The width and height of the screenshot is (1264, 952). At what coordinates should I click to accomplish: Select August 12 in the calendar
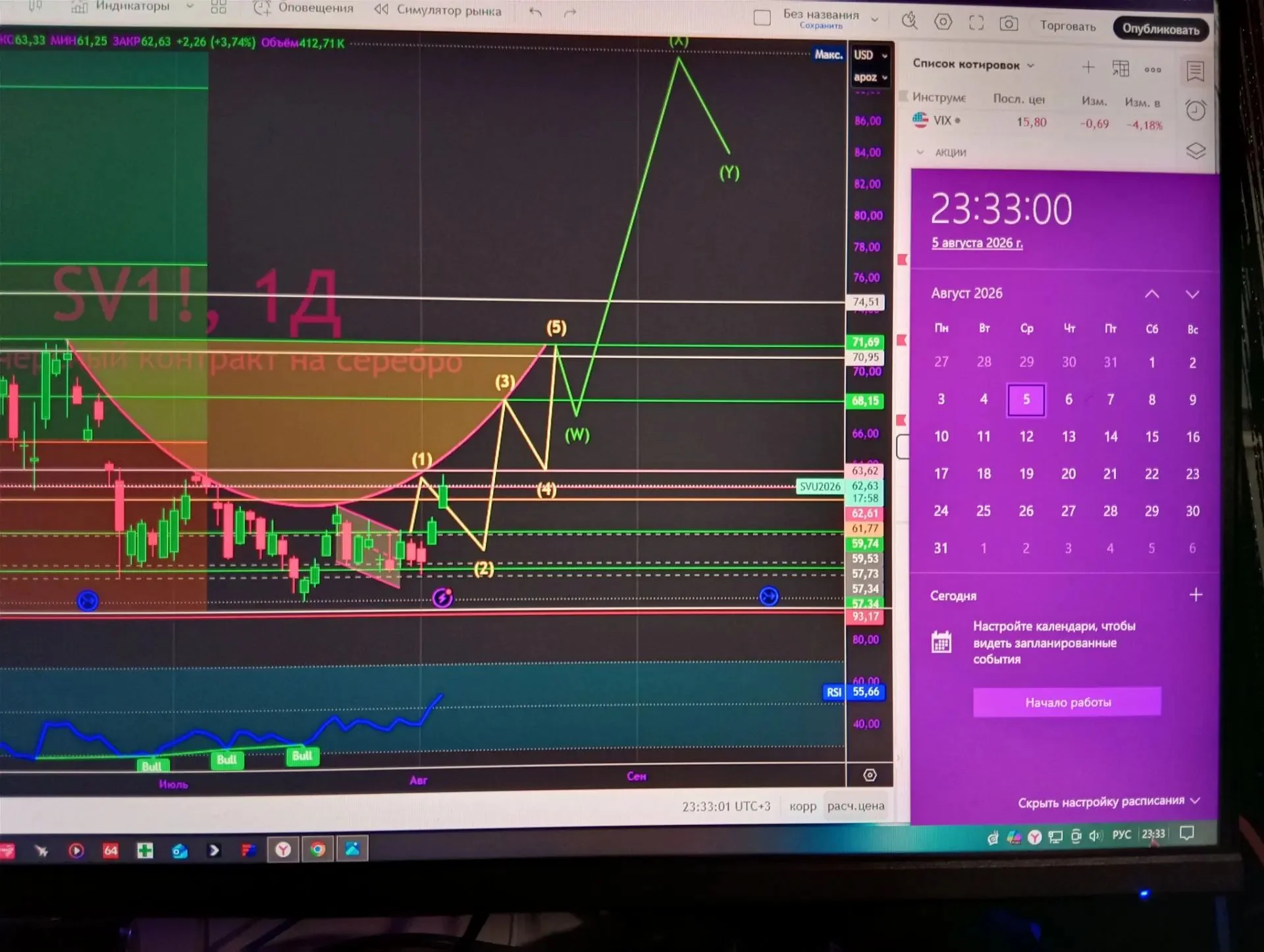coord(1026,436)
